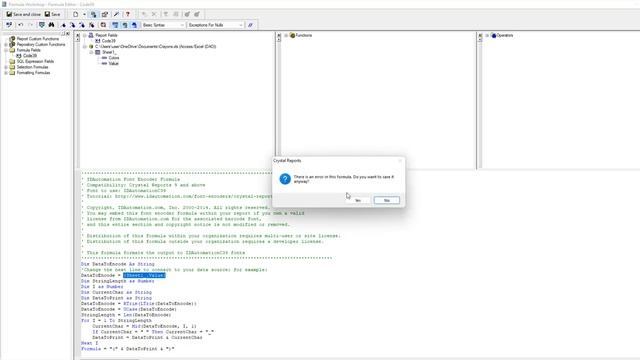640x360 pixels.
Task: Click the Tutorial URL comment line
Action: (x=176, y=196)
